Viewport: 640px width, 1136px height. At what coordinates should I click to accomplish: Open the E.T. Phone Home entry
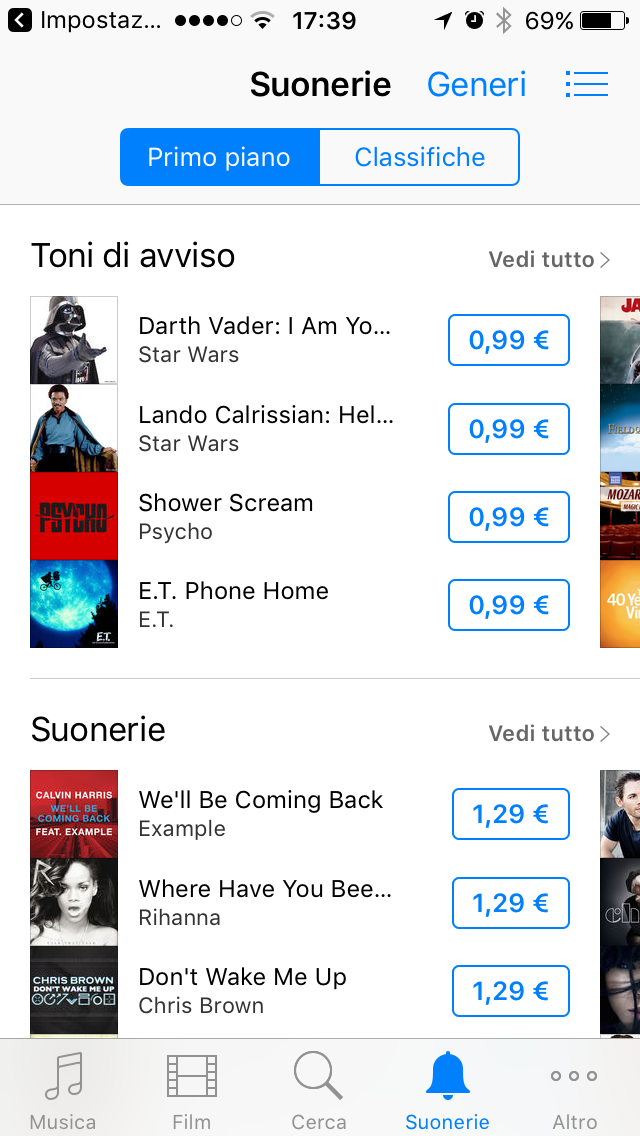233,604
